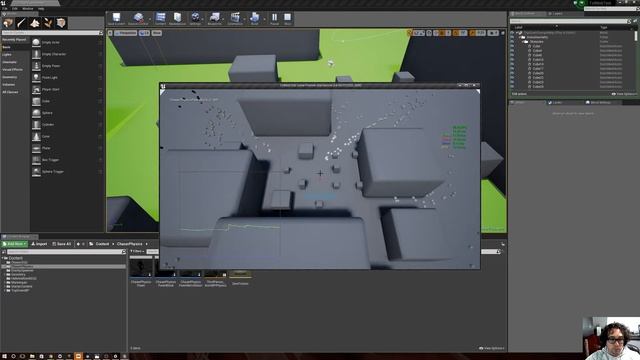640x360 pixels.
Task: Collapse the Obstacles folder in World Outliner
Action: click(523, 42)
